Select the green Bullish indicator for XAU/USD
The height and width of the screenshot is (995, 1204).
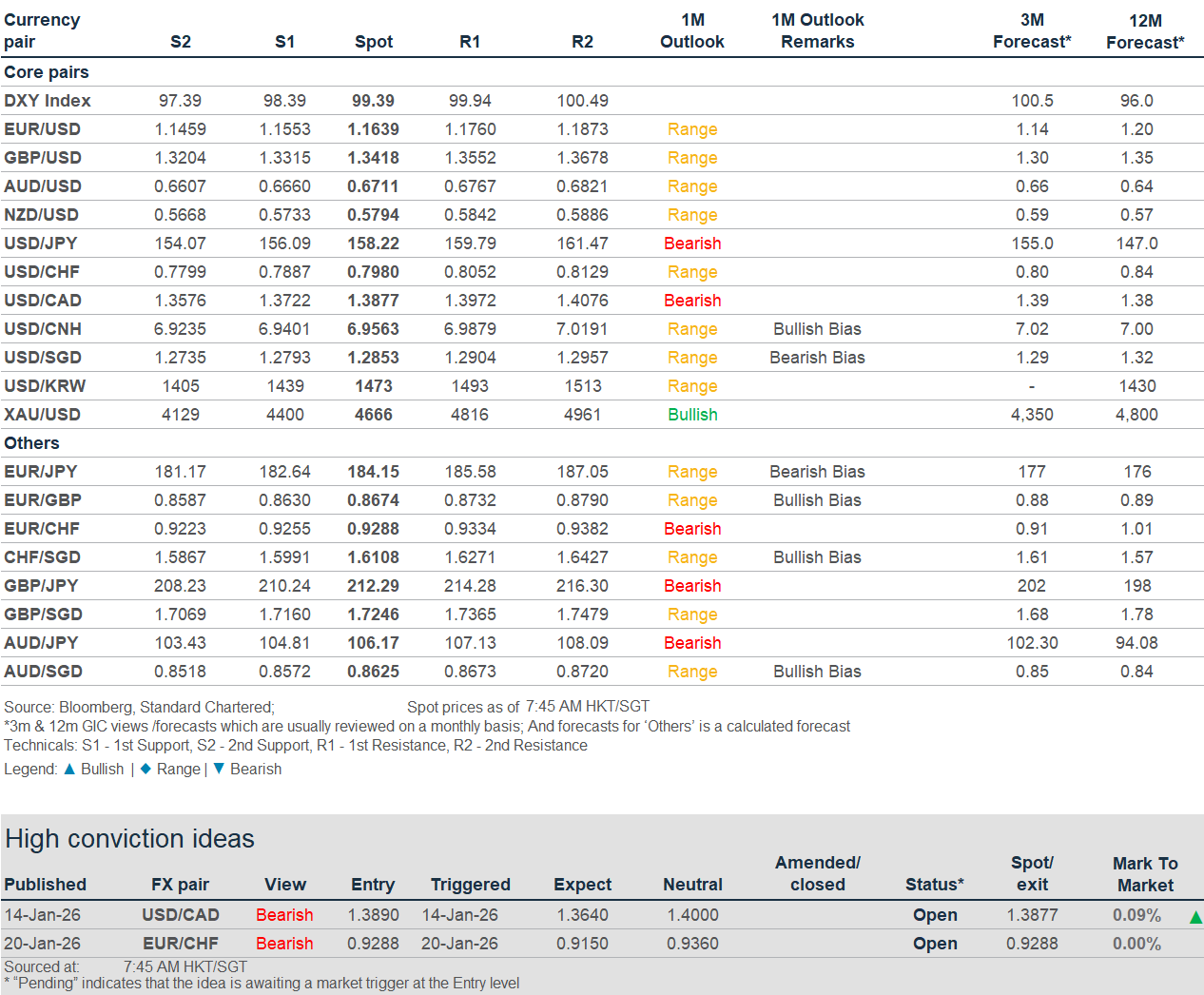pyautogui.click(x=692, y=414)
